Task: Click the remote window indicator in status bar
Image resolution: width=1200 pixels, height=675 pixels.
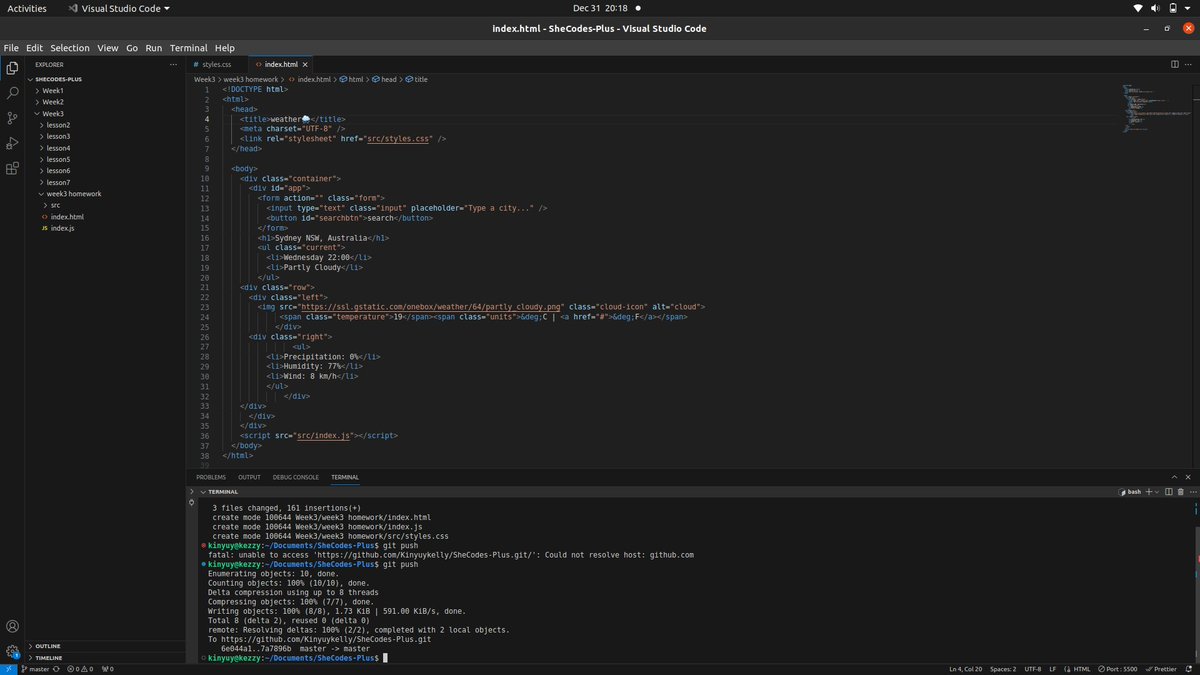Action: point(8,669)
